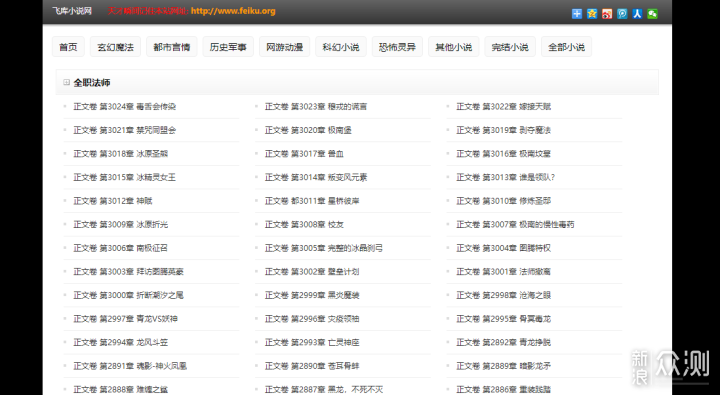
Task: Open chapter 第3020章 极南堡
Action: coord(308,130)
